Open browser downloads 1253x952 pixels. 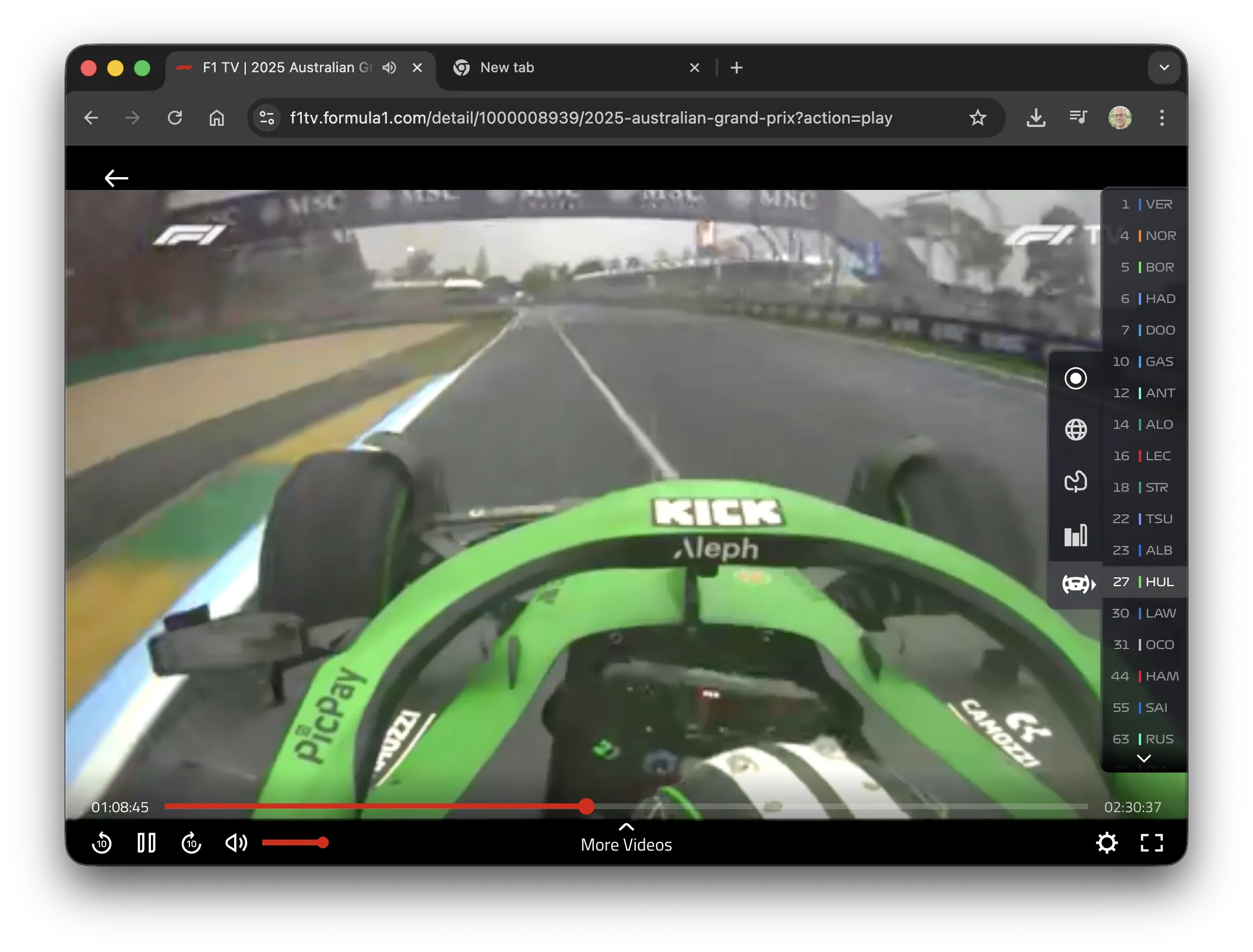point(1036,118)
